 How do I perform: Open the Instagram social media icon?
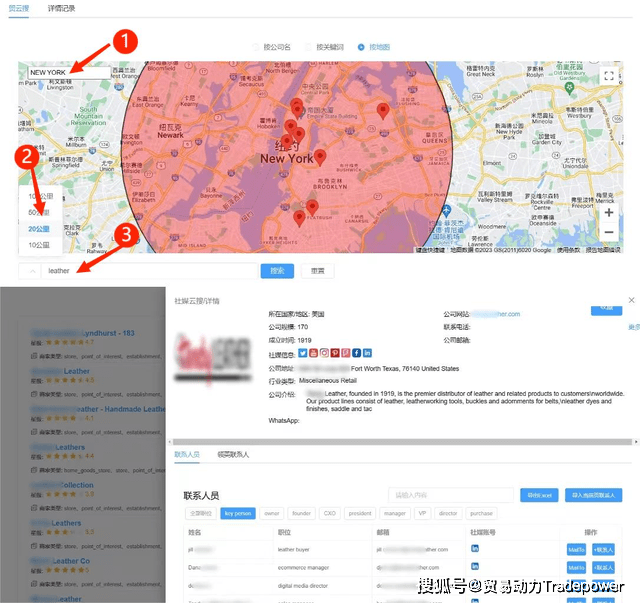click(x=324, y=353)
